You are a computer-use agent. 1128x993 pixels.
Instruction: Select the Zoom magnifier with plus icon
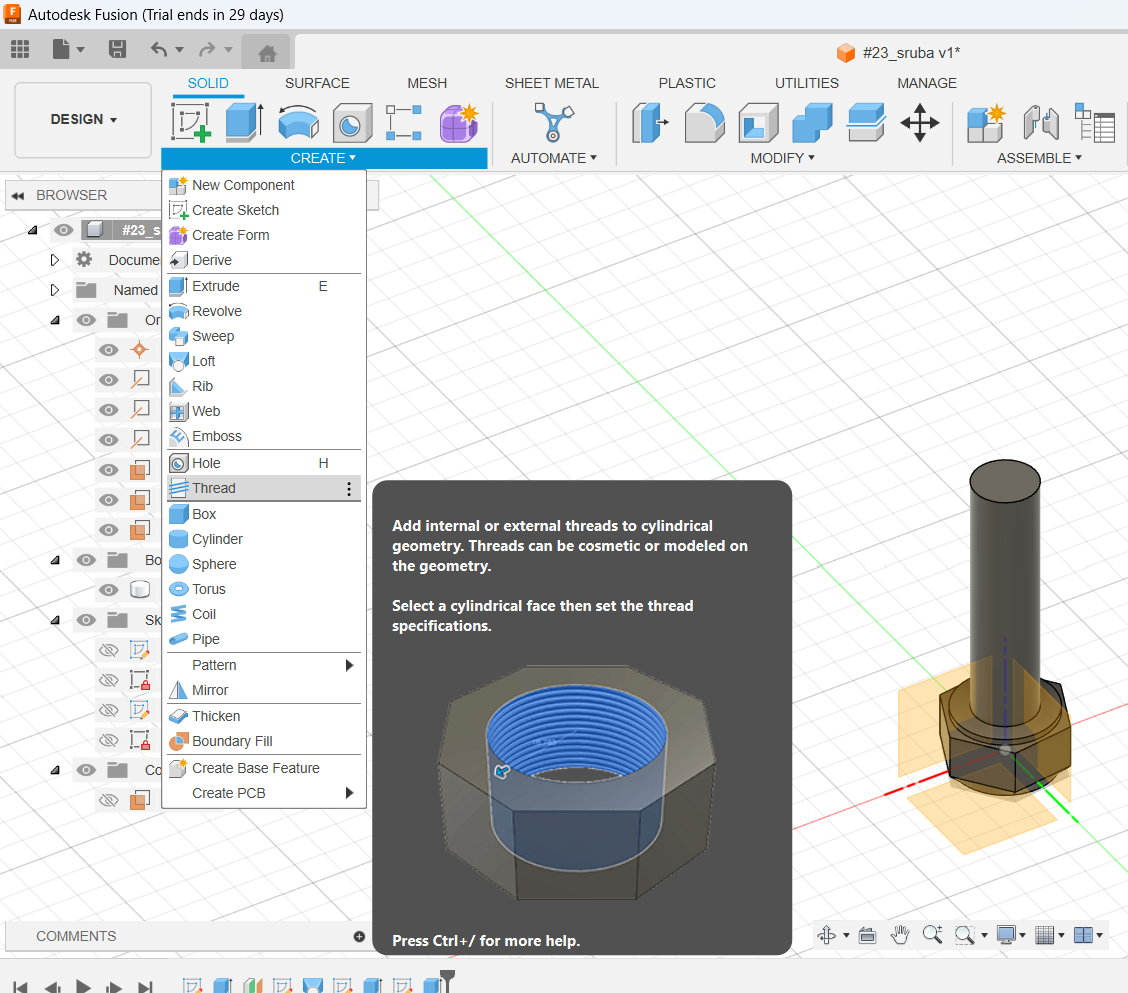pyautogui.click(x=932, y=935)
